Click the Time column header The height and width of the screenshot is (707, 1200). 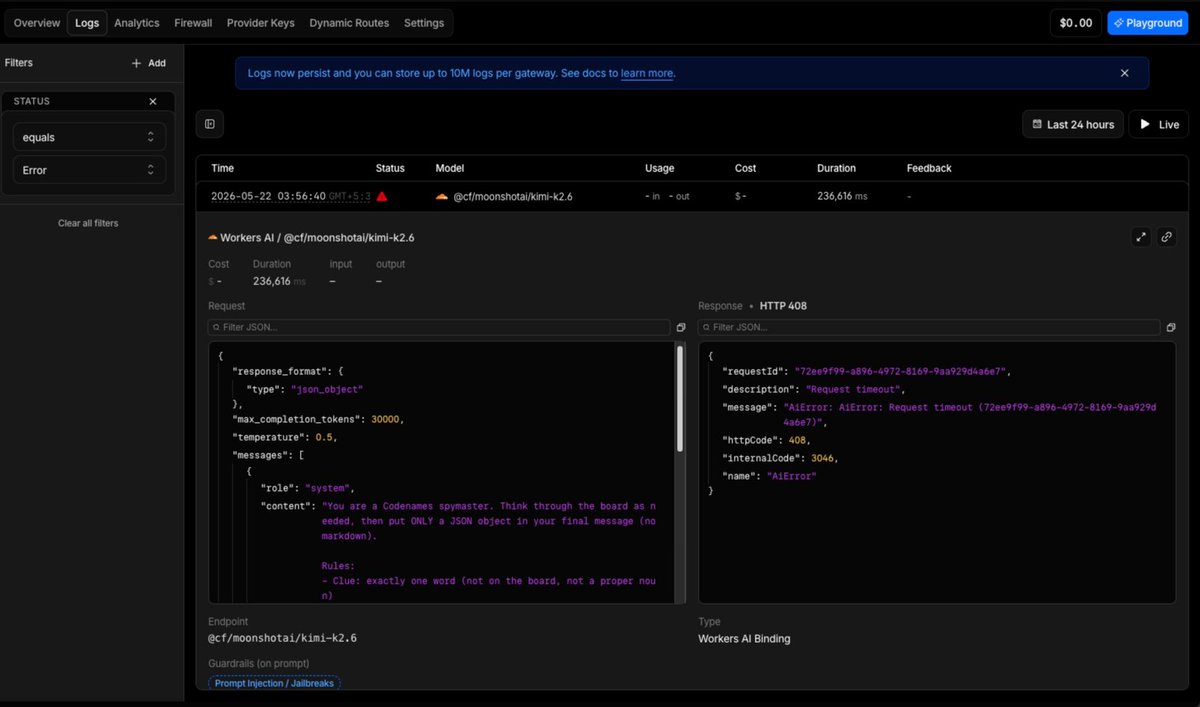(222, 168)
